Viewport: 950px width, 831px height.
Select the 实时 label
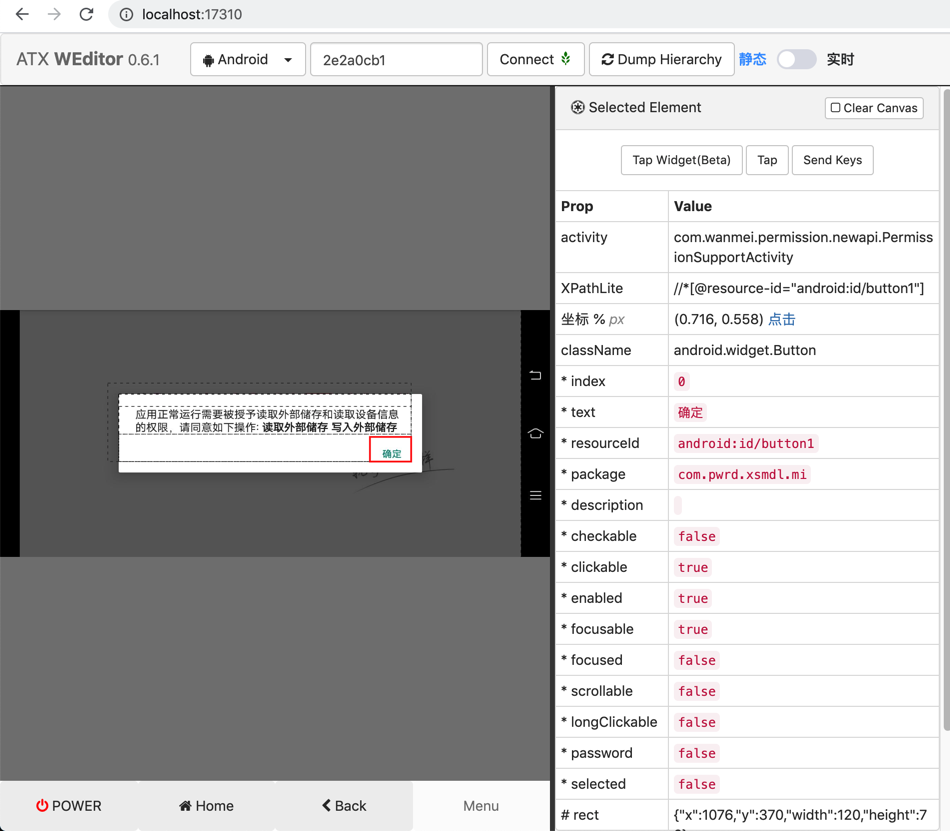pos(840,59)
